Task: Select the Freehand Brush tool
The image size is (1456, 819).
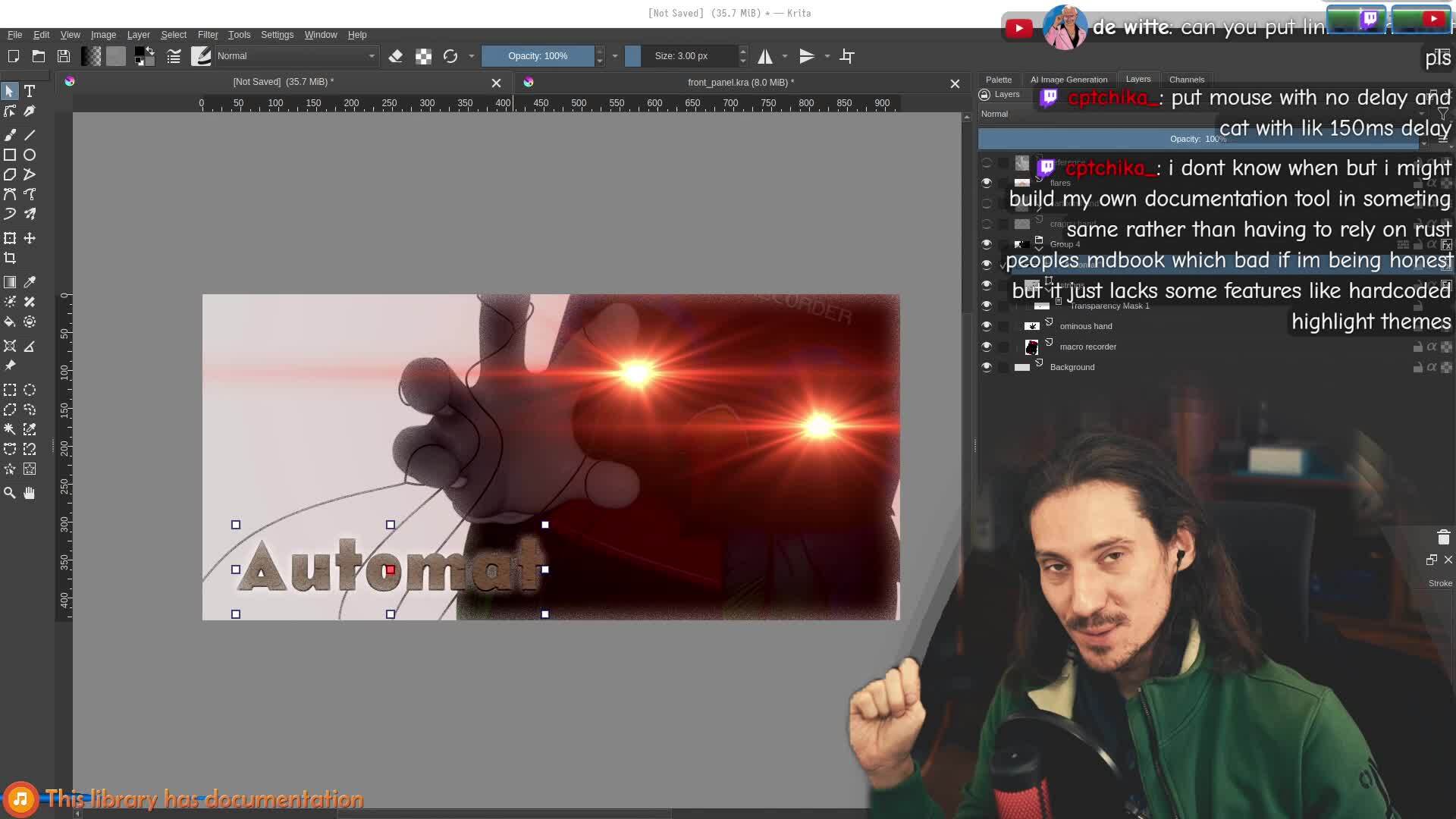Action: (10, 135)
